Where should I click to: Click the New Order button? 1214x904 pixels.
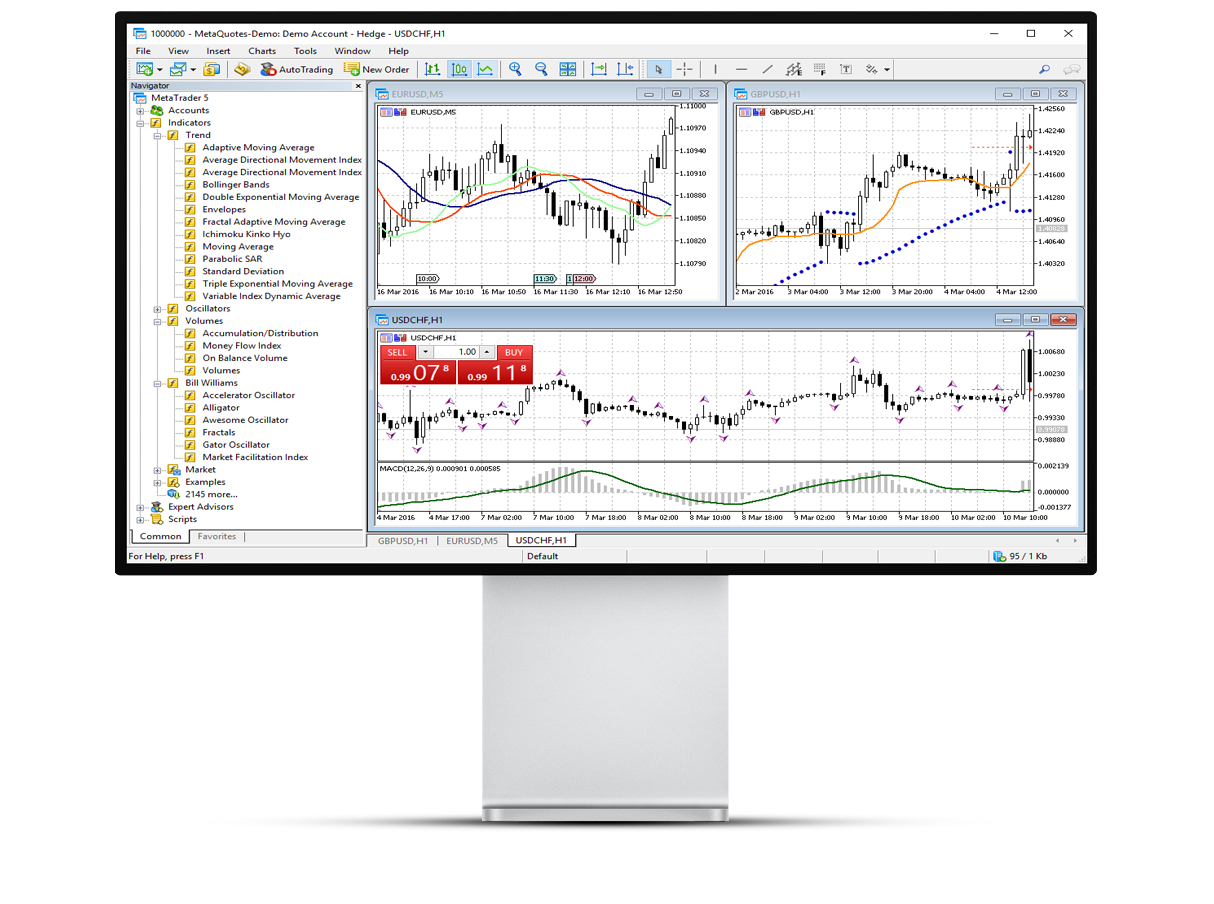(377, 69)
